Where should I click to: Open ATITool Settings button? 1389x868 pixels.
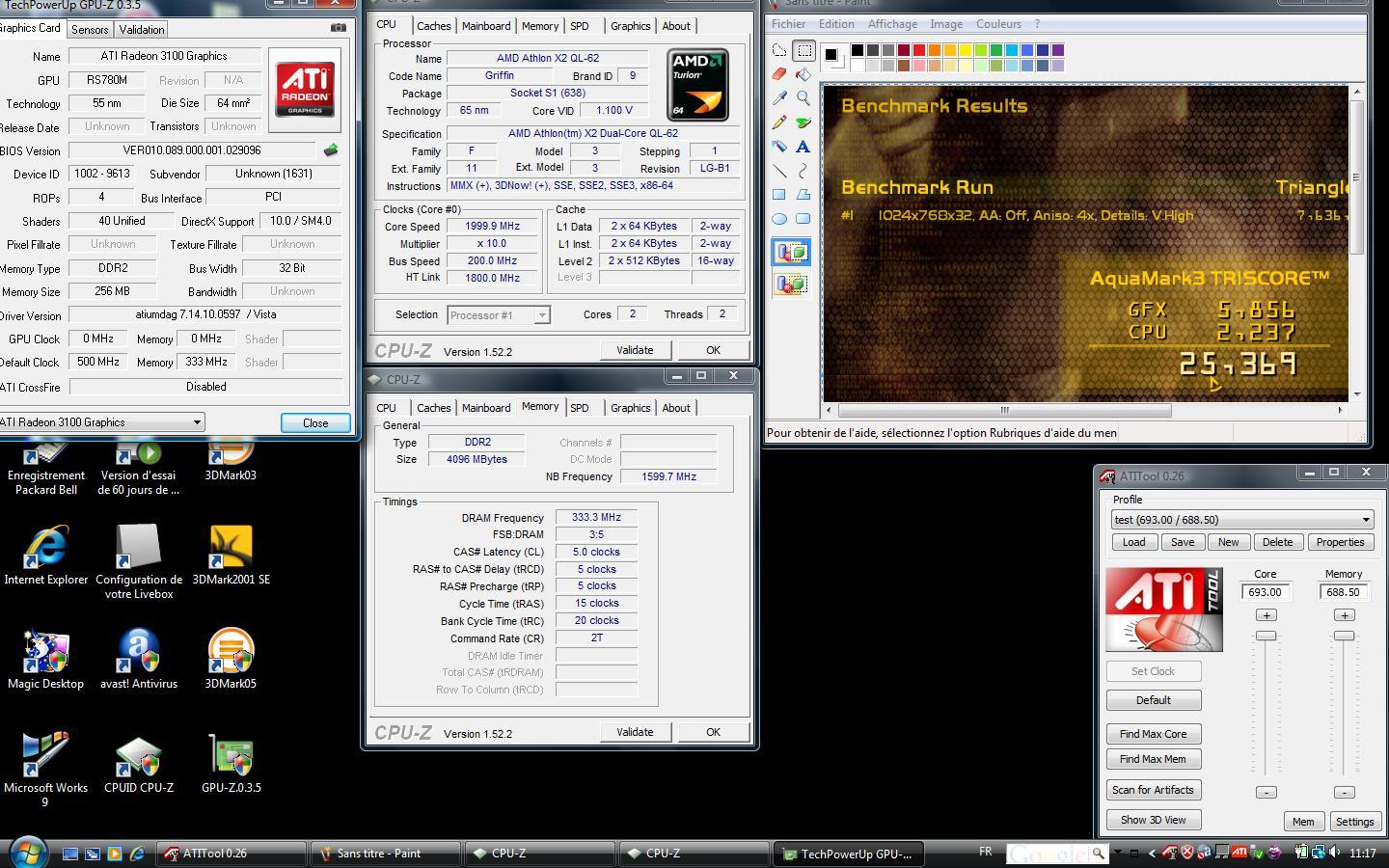click(1354, 822)
